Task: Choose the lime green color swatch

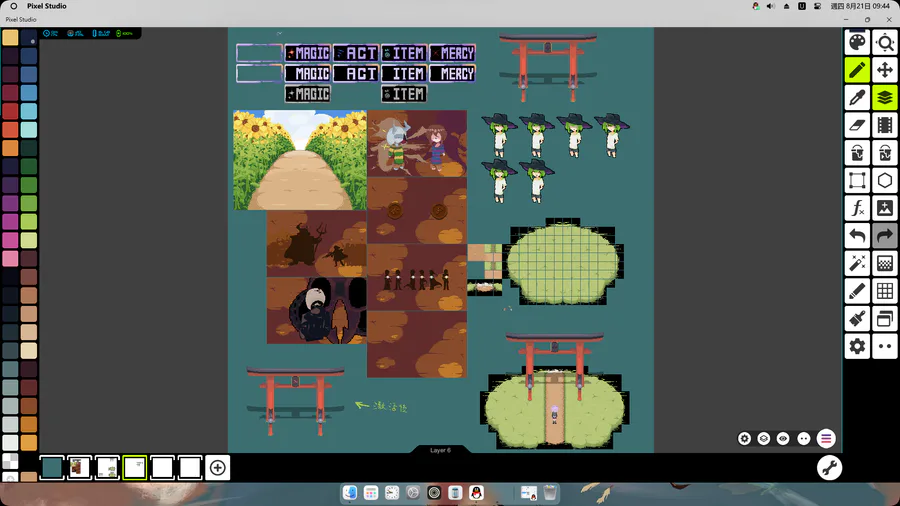Action: tap(29, 221)
